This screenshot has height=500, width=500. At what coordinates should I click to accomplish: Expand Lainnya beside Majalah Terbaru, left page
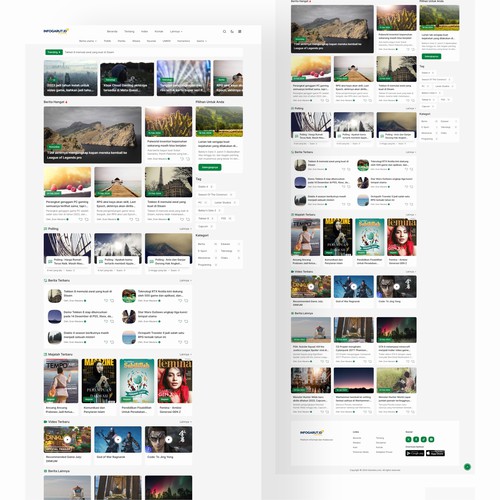(x=185, y=354)
